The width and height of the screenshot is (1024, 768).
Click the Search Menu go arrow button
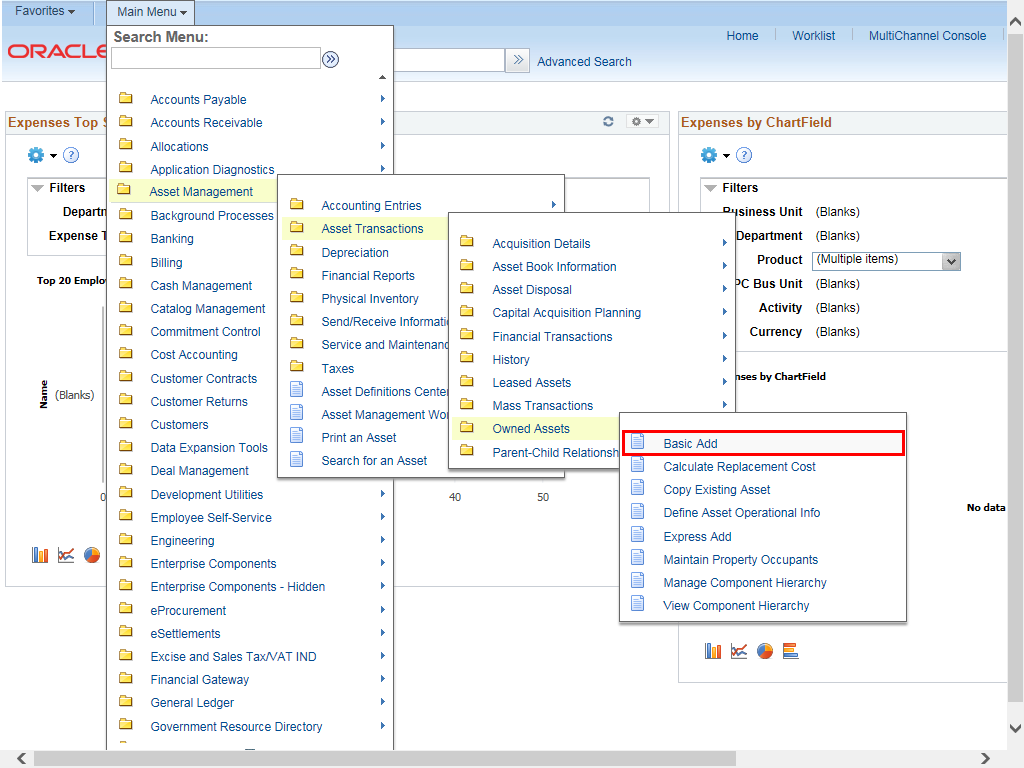pyautogui.click(x=330, y=60)
